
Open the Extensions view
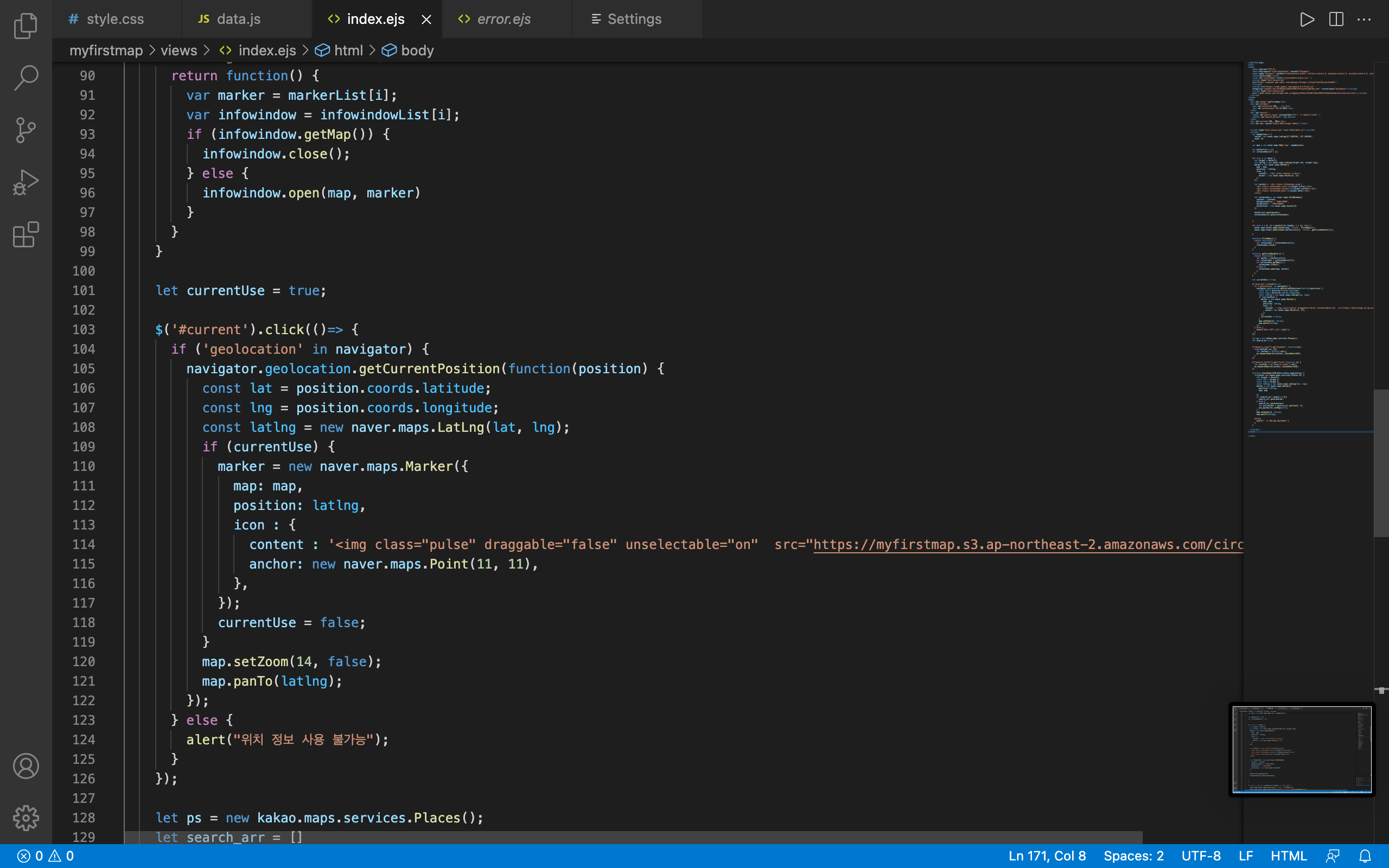point(26,235)
